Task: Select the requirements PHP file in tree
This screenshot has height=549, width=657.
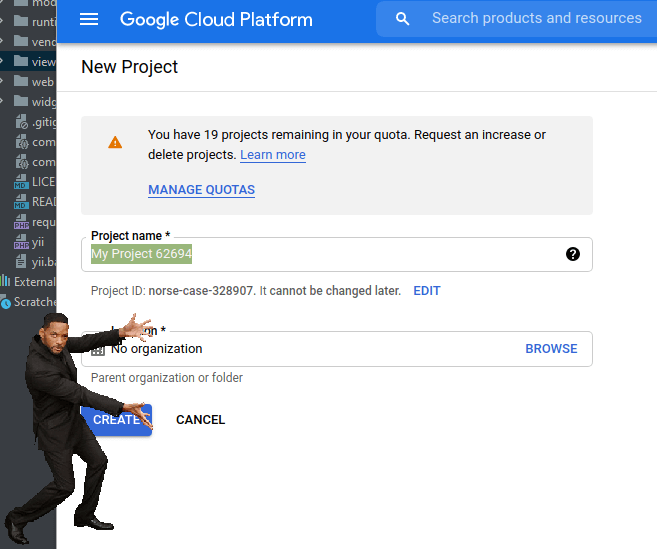Action: click(35, 222)
